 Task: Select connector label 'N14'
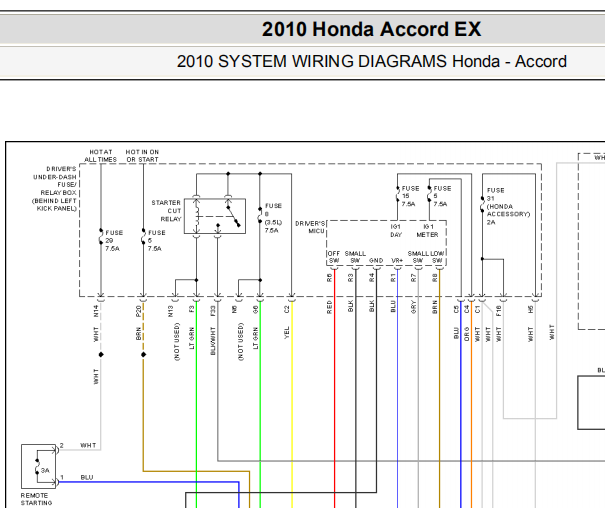tap(96, 311)
